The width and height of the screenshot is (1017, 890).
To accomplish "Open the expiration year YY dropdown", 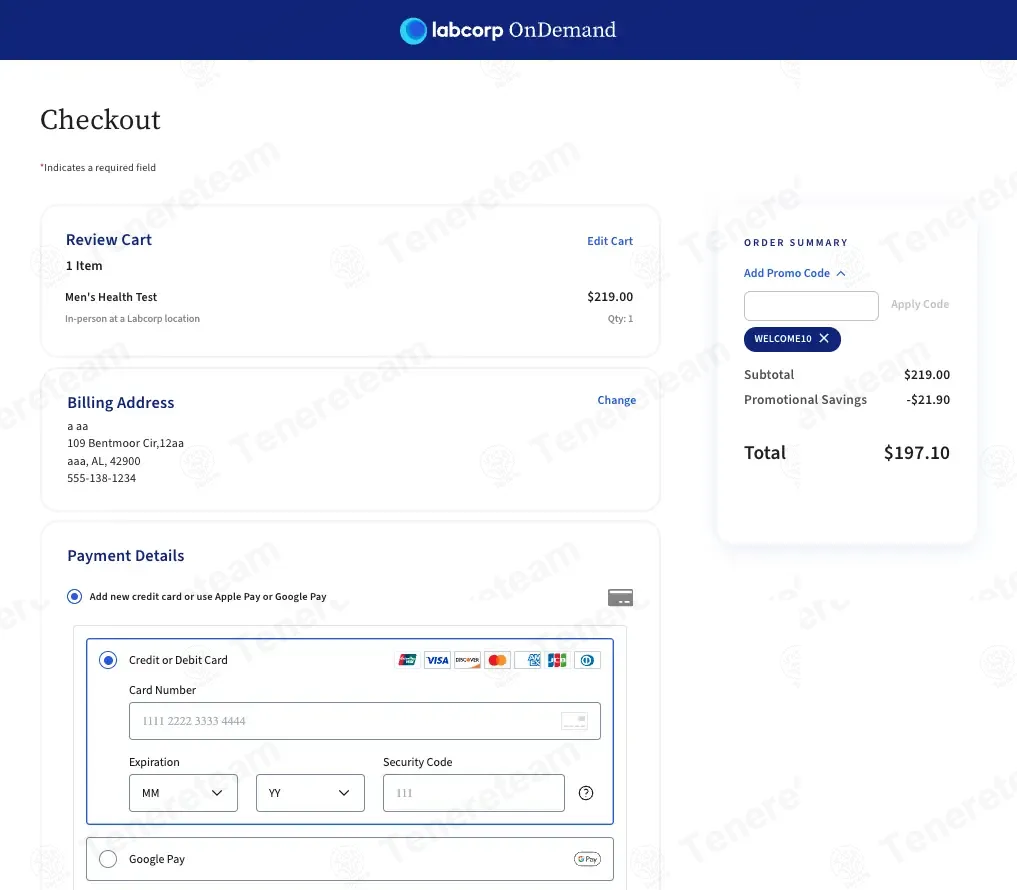I will pyautogui.click(x=309, y=793).
